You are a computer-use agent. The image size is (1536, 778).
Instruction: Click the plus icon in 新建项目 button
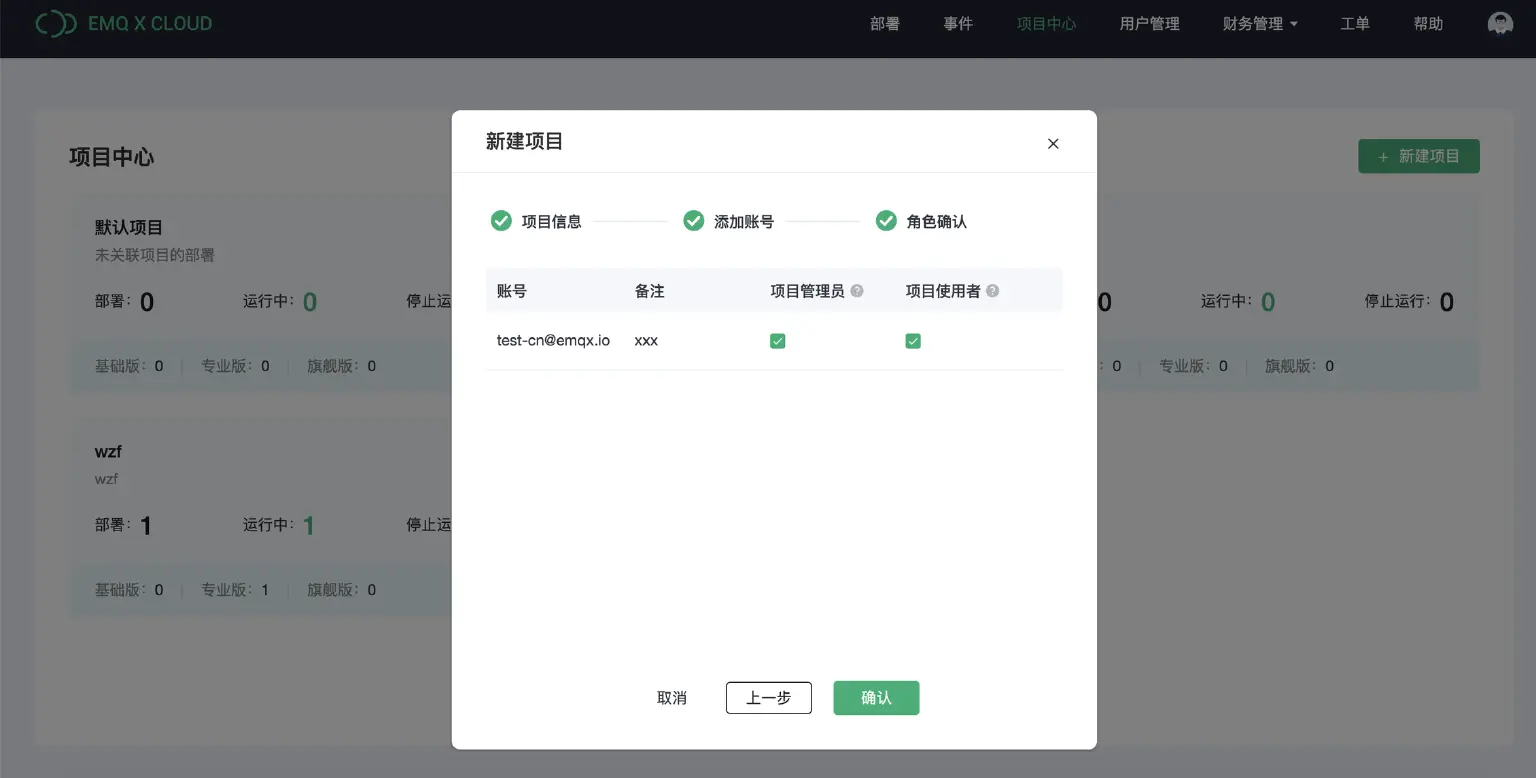click(1383, 156)
